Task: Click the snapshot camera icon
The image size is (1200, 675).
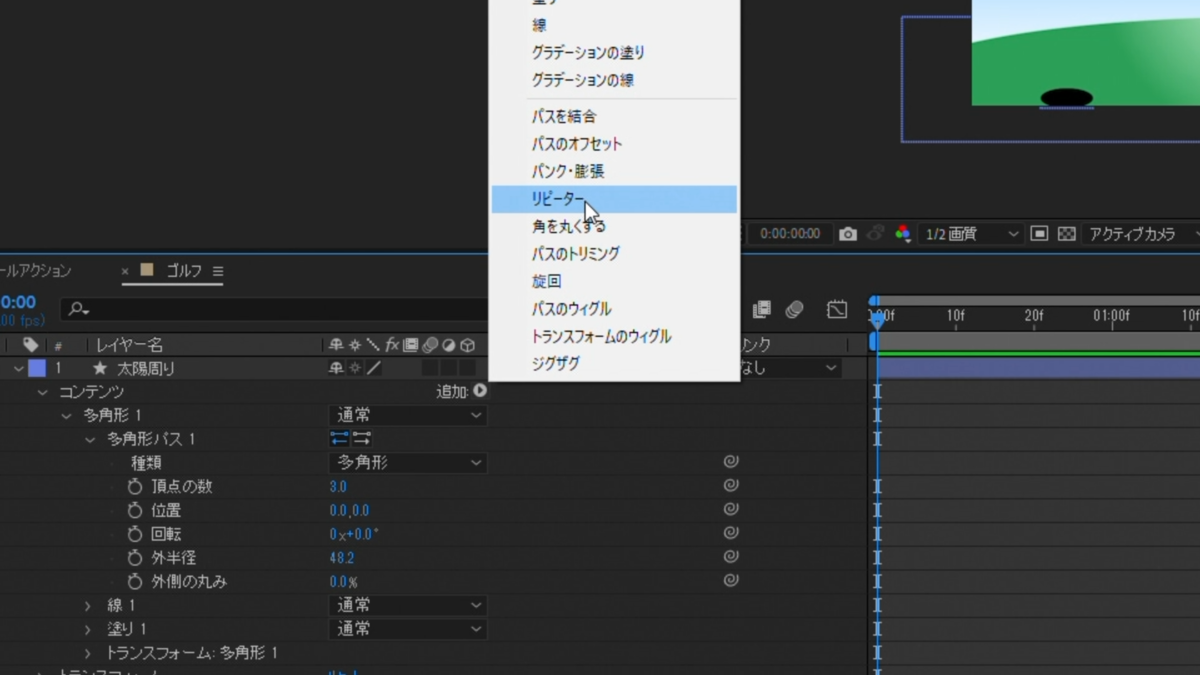Action: point(848,234)
